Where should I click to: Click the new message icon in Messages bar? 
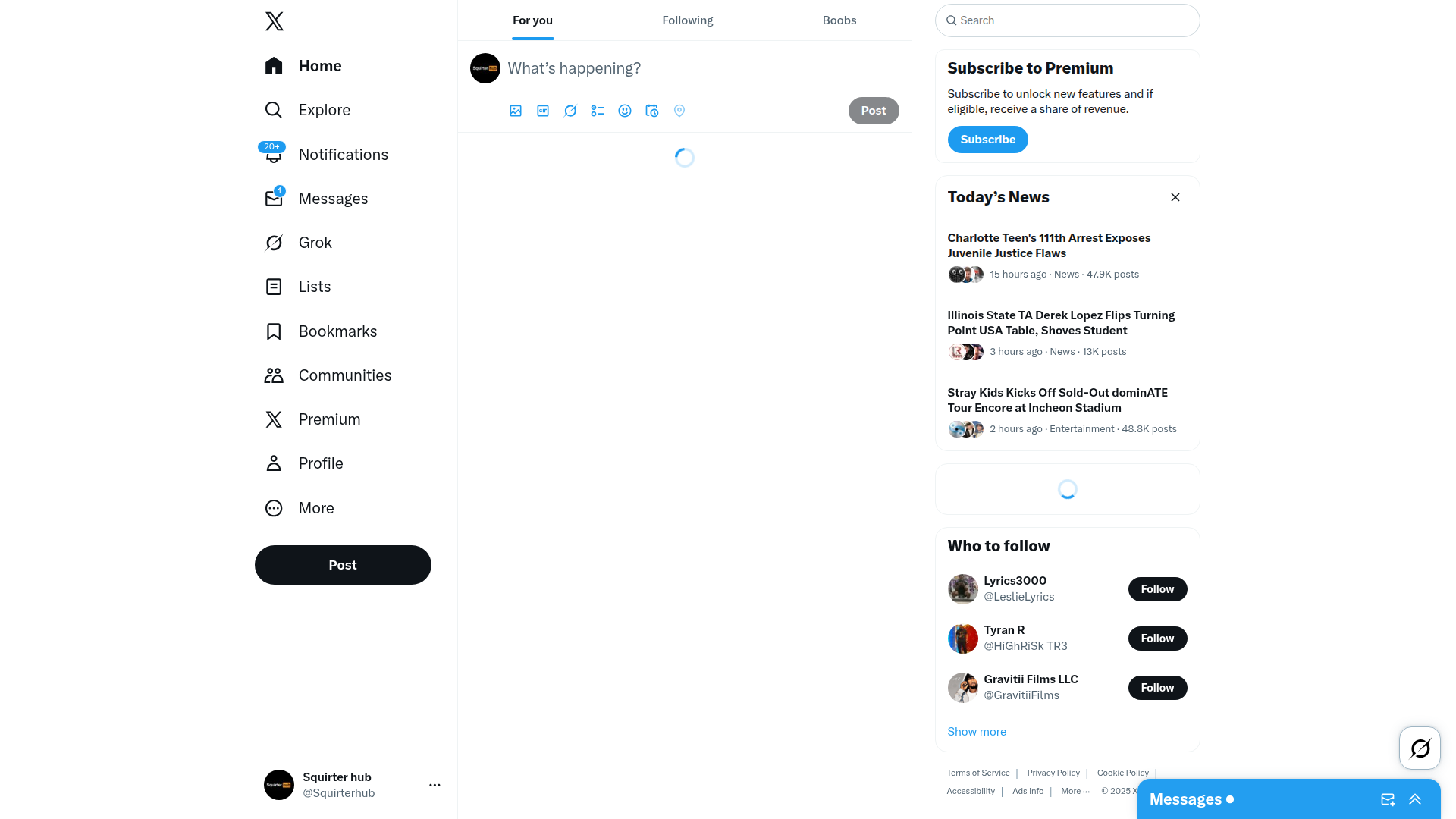(1388, 799)
